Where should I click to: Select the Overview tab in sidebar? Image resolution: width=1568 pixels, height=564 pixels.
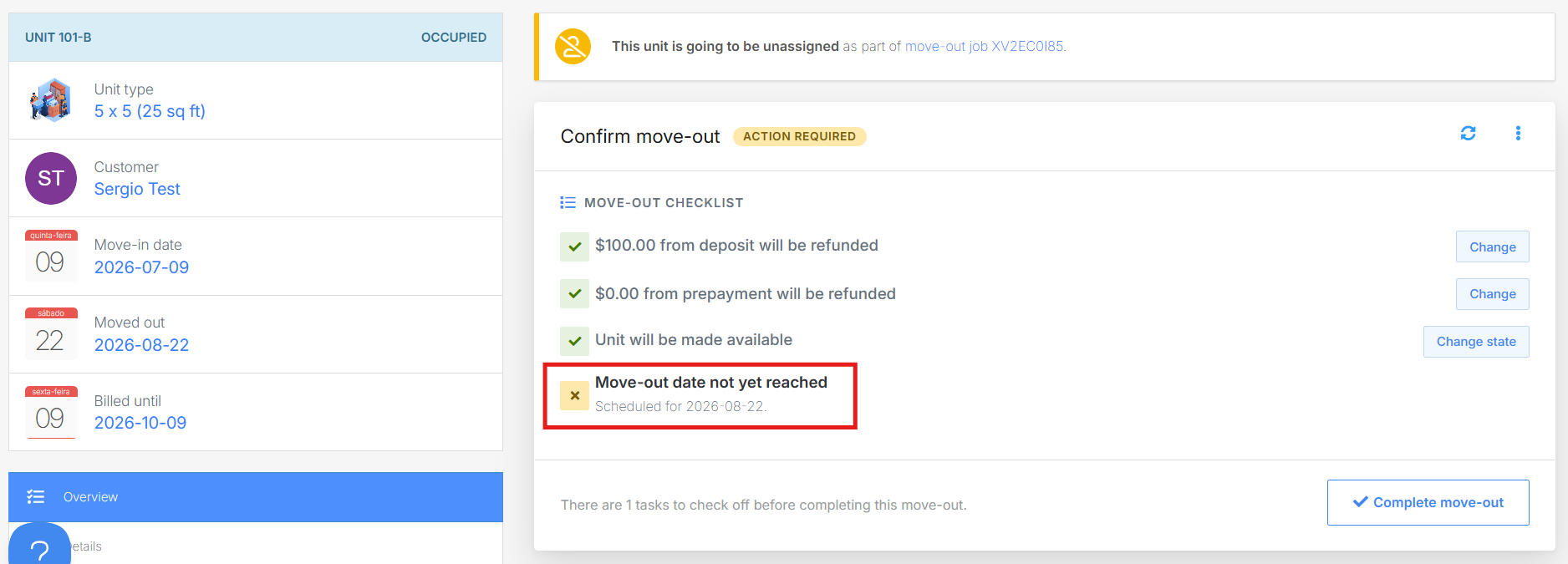click(256, 497)
